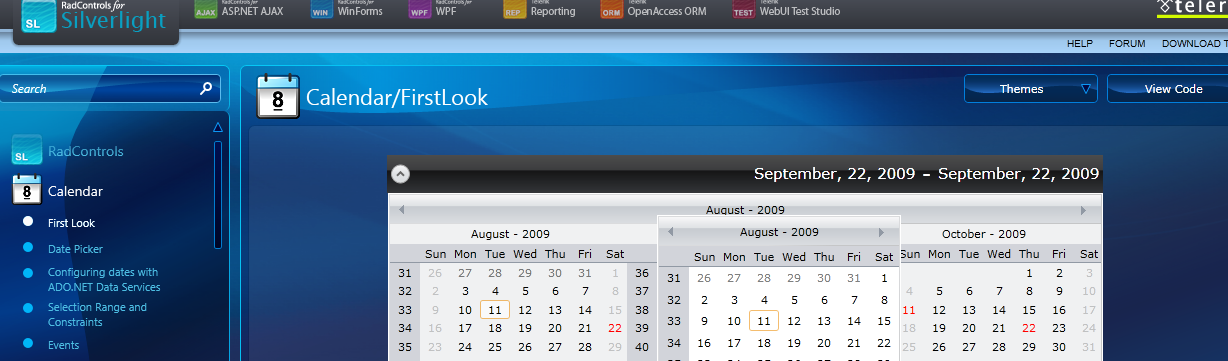Open the DOWNLOAD link
Viewport: 1228px width, 361px height.
pyautogui.click(x=1194, y=43)
